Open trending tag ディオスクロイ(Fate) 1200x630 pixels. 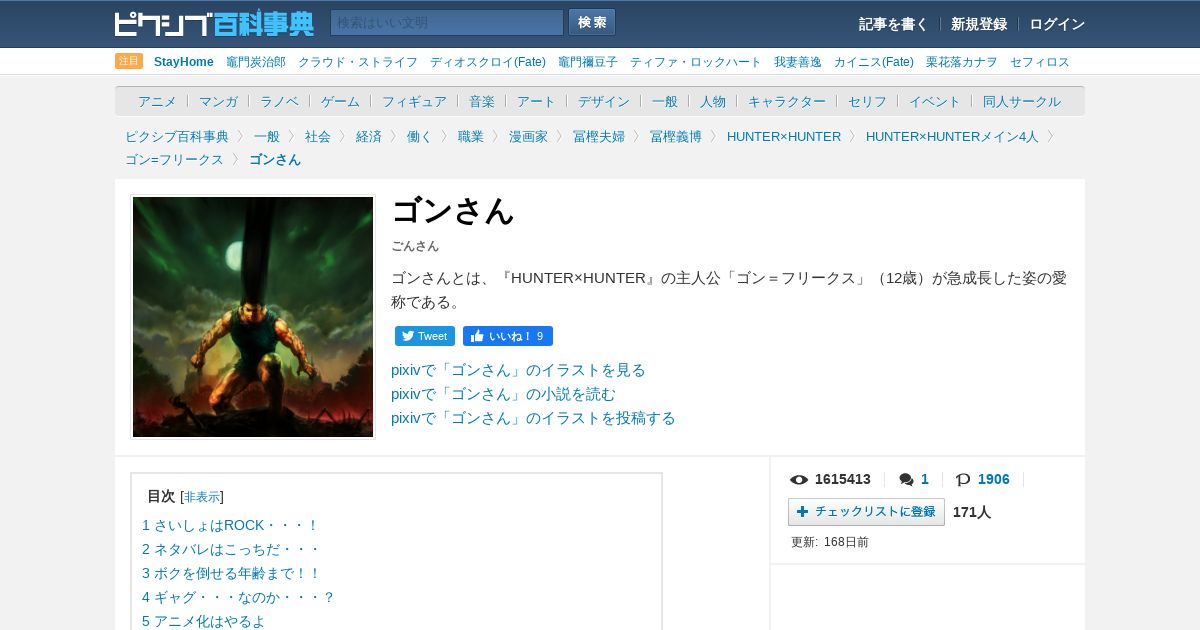(x=488, y=62)
